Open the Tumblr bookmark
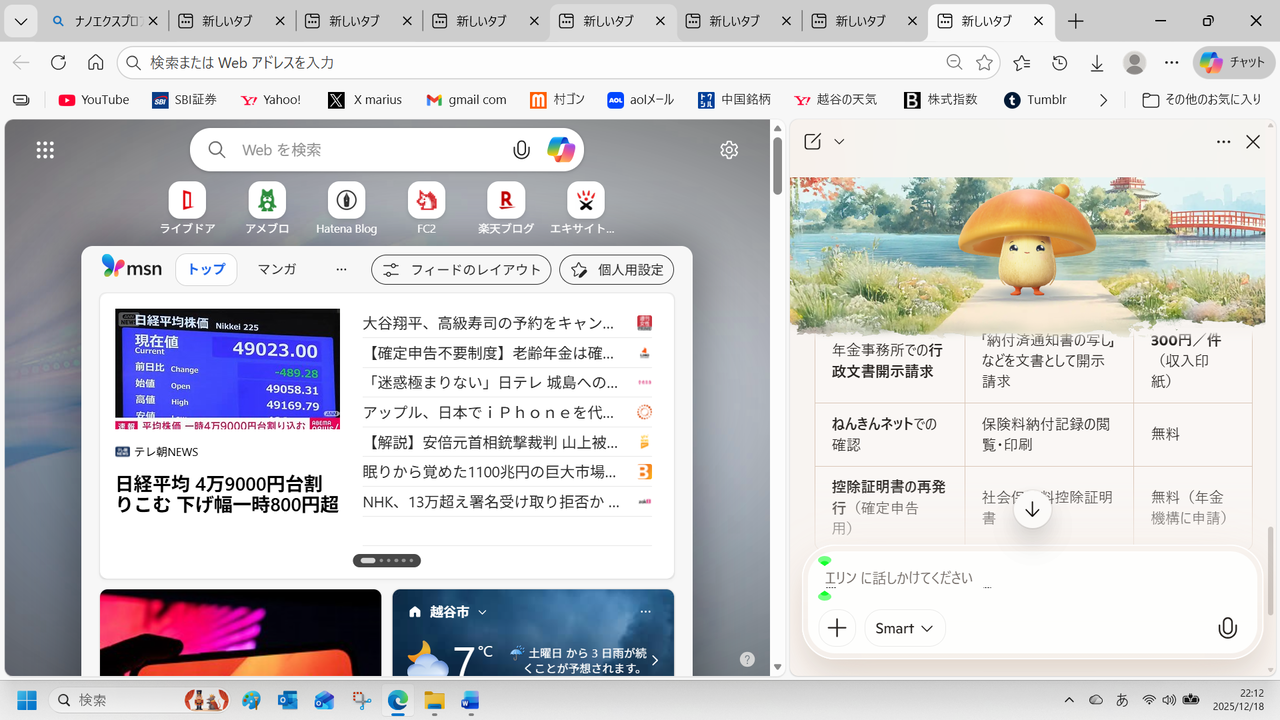This screenshot has height=720, width=1280. (1035, 100)
